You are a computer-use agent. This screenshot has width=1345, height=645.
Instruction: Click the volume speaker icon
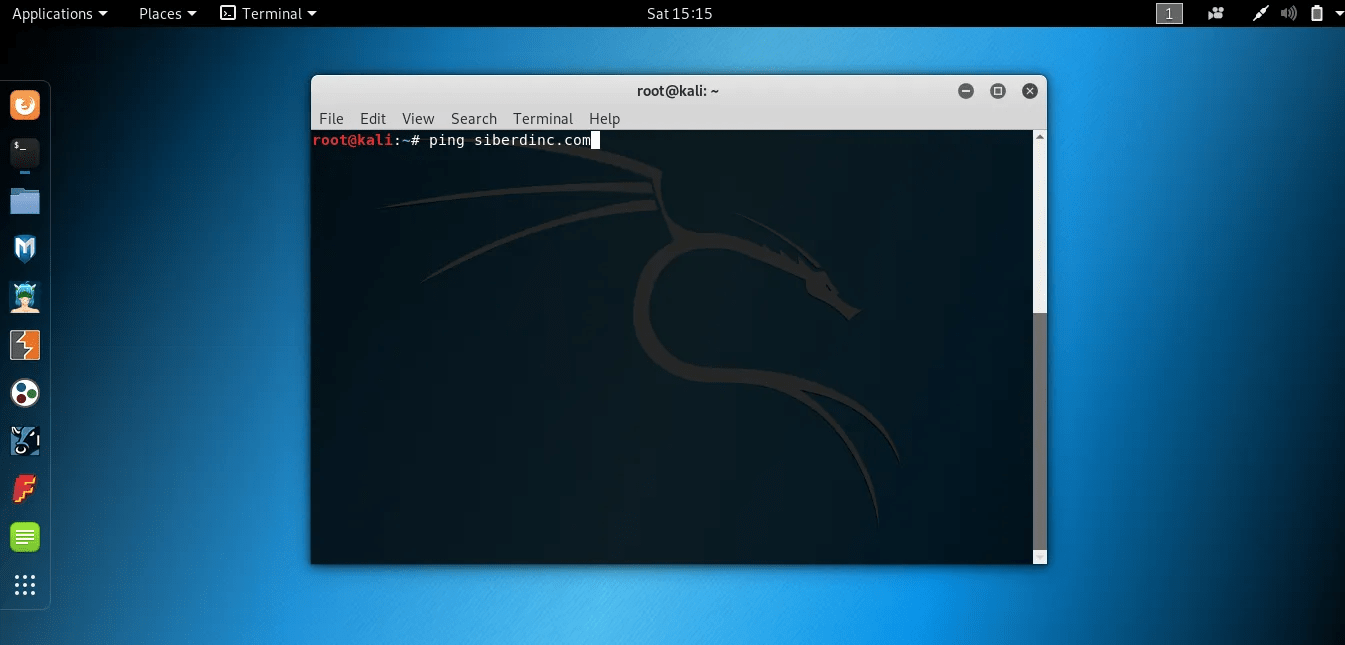(1290, 13)
